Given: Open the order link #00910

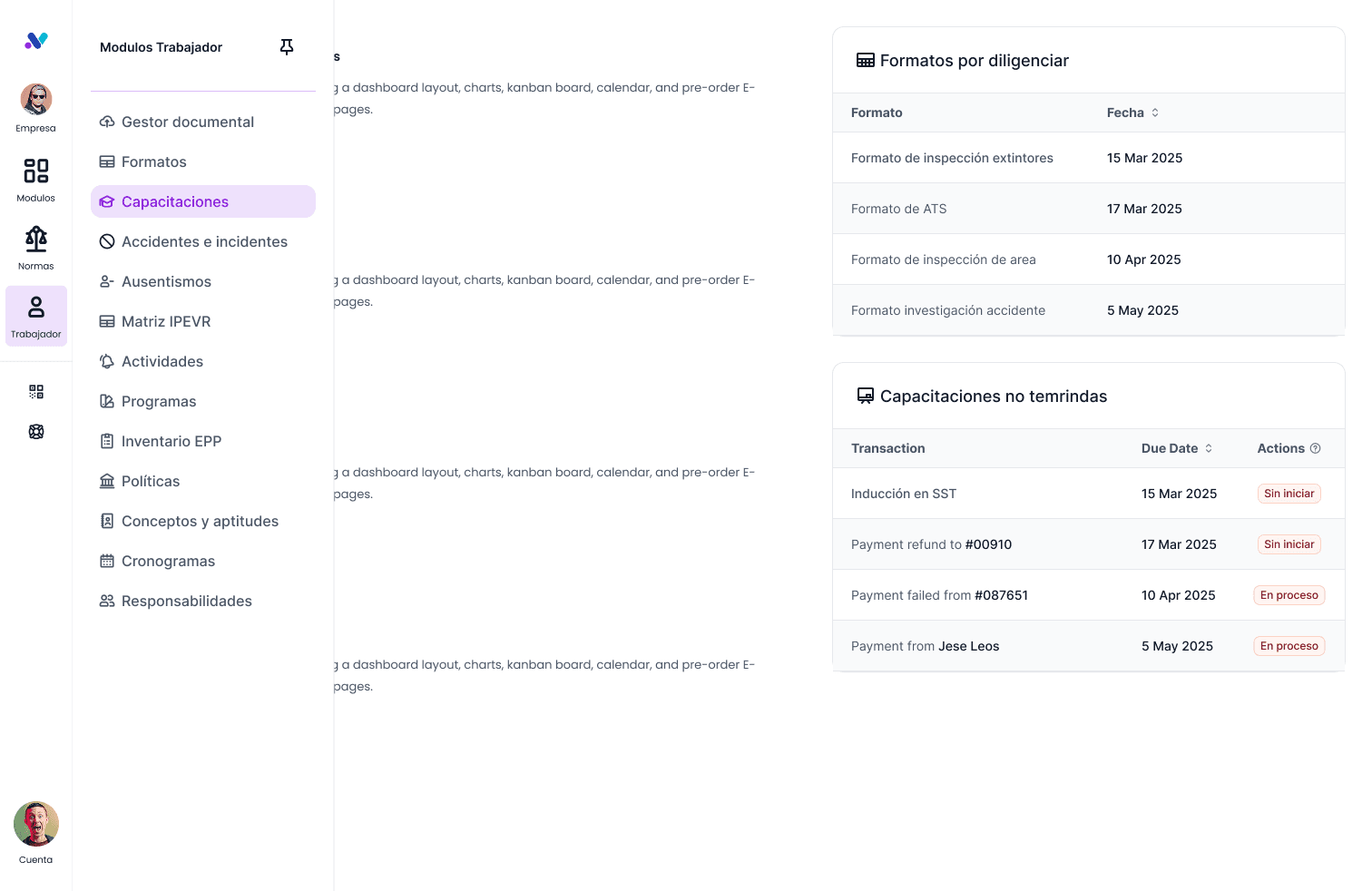Looking at the screenshot, I should click(988, 544).
